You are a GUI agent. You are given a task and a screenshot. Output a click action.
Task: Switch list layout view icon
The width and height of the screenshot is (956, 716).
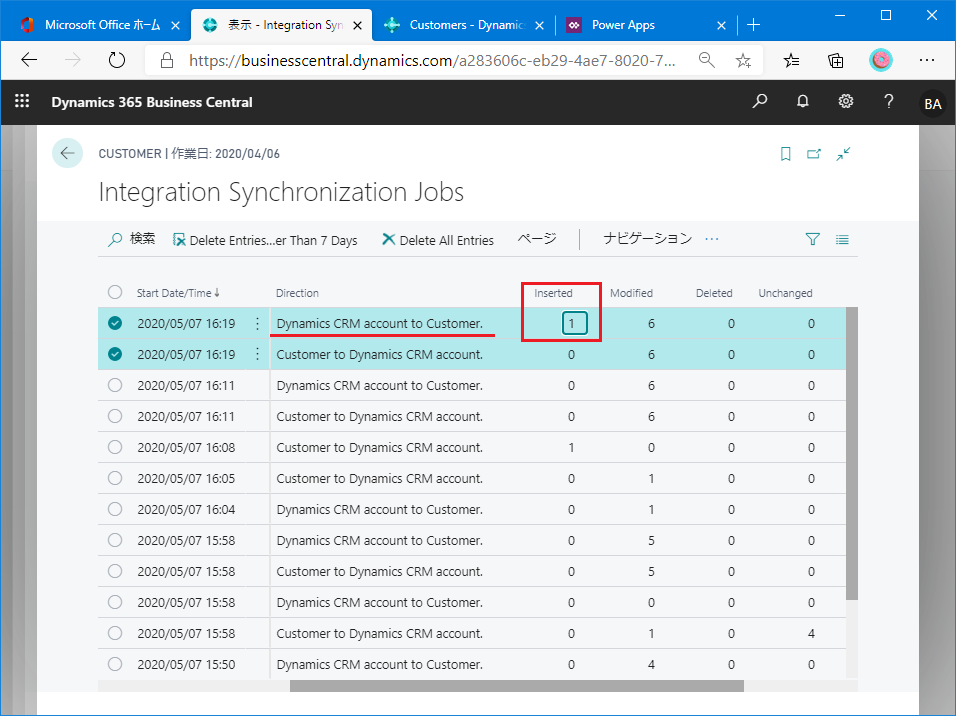(x=842, y=240)
